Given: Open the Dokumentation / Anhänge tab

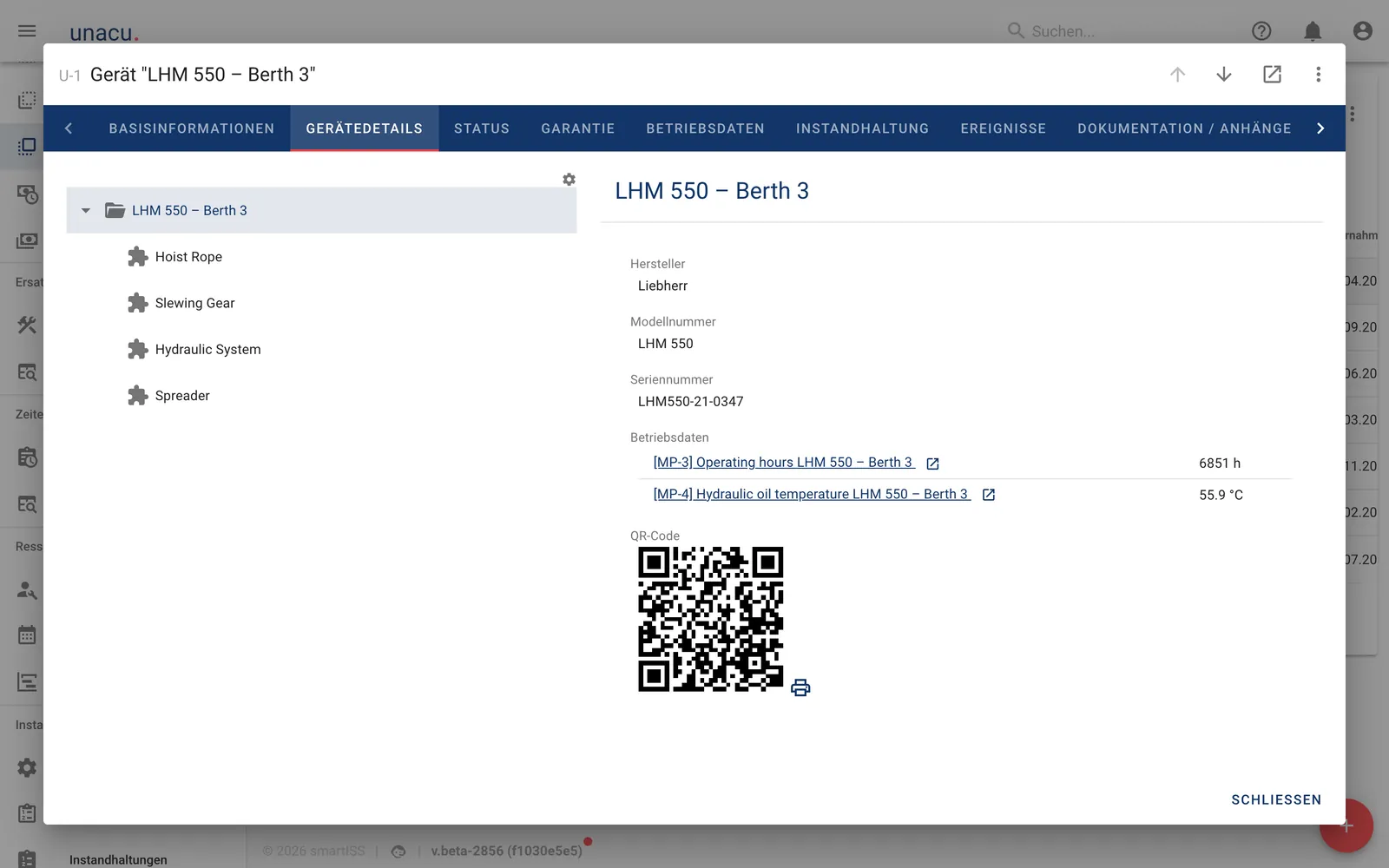Looking at the screenshot, I should coord(1185,128).
